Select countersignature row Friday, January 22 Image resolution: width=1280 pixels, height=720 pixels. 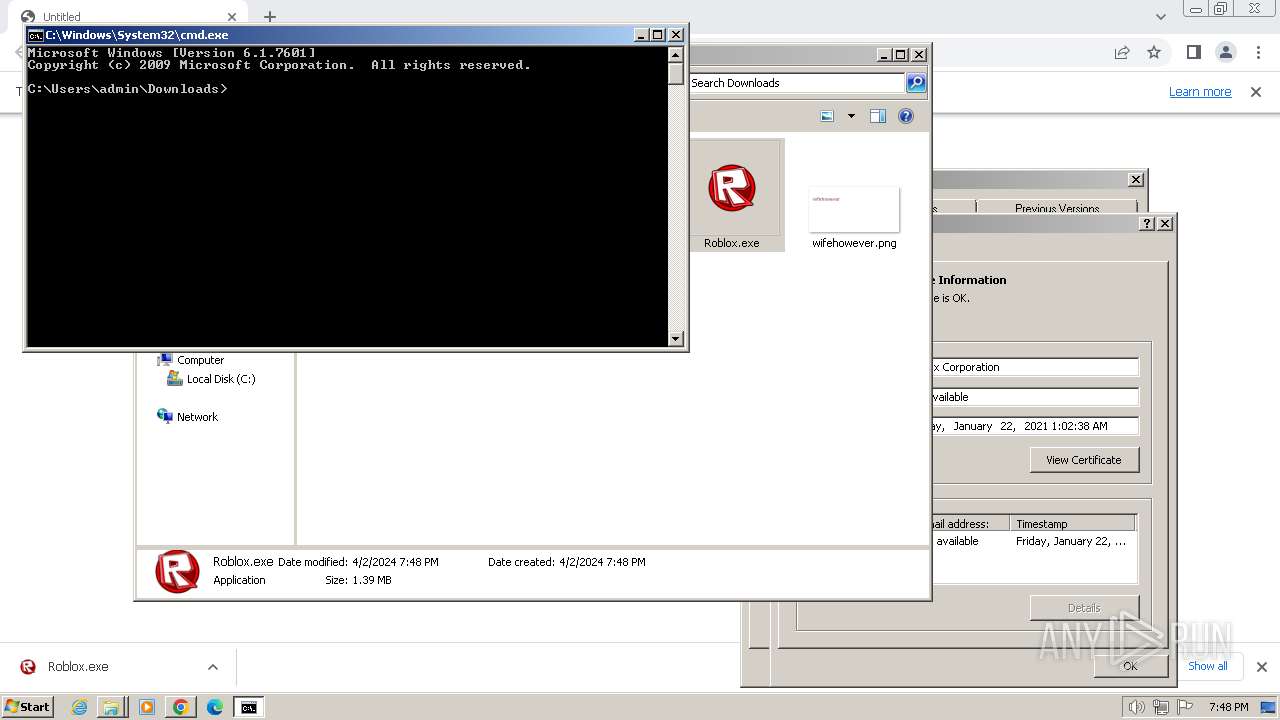coord(1034,541)
